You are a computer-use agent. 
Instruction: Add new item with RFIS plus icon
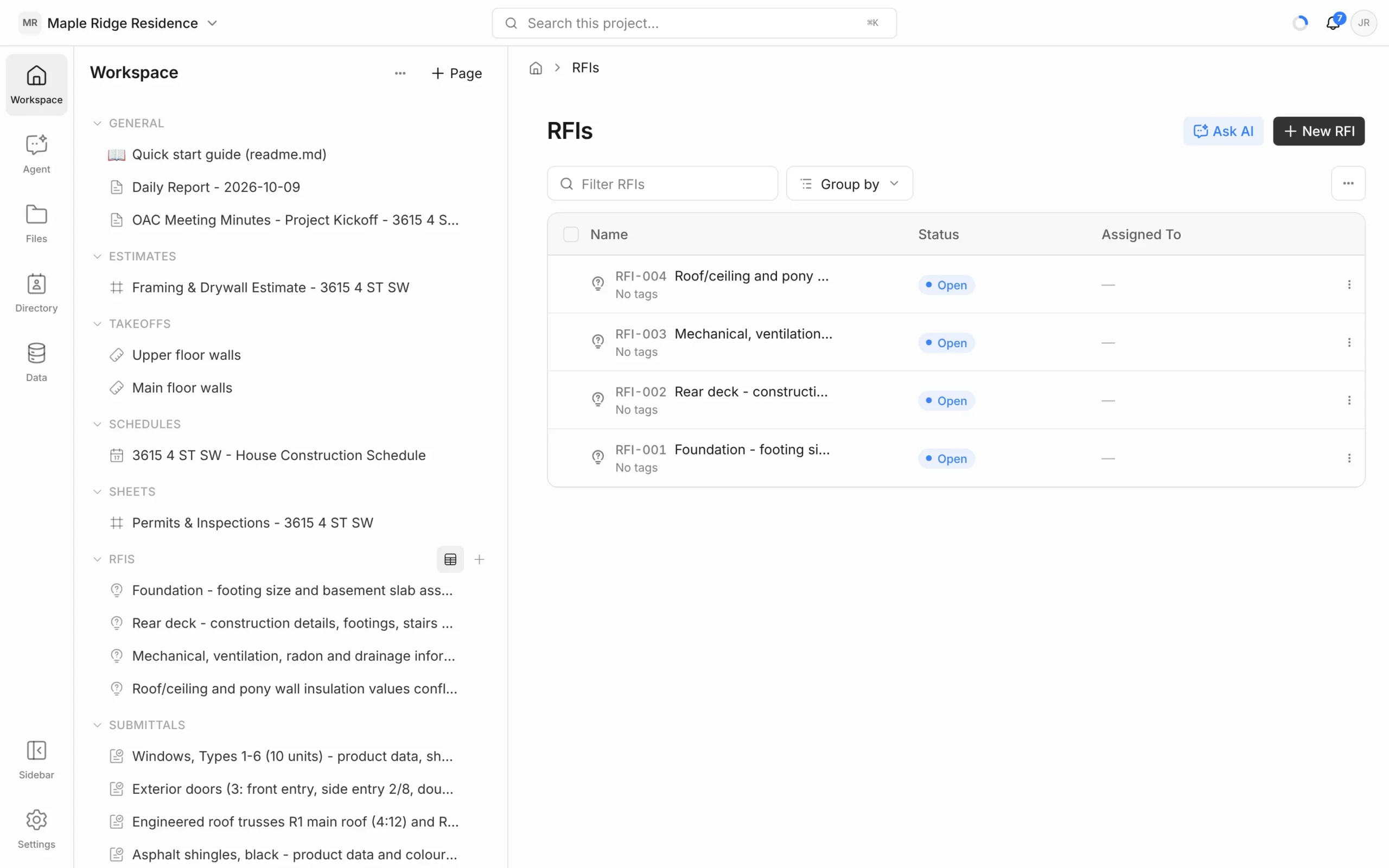pos(479,559)
